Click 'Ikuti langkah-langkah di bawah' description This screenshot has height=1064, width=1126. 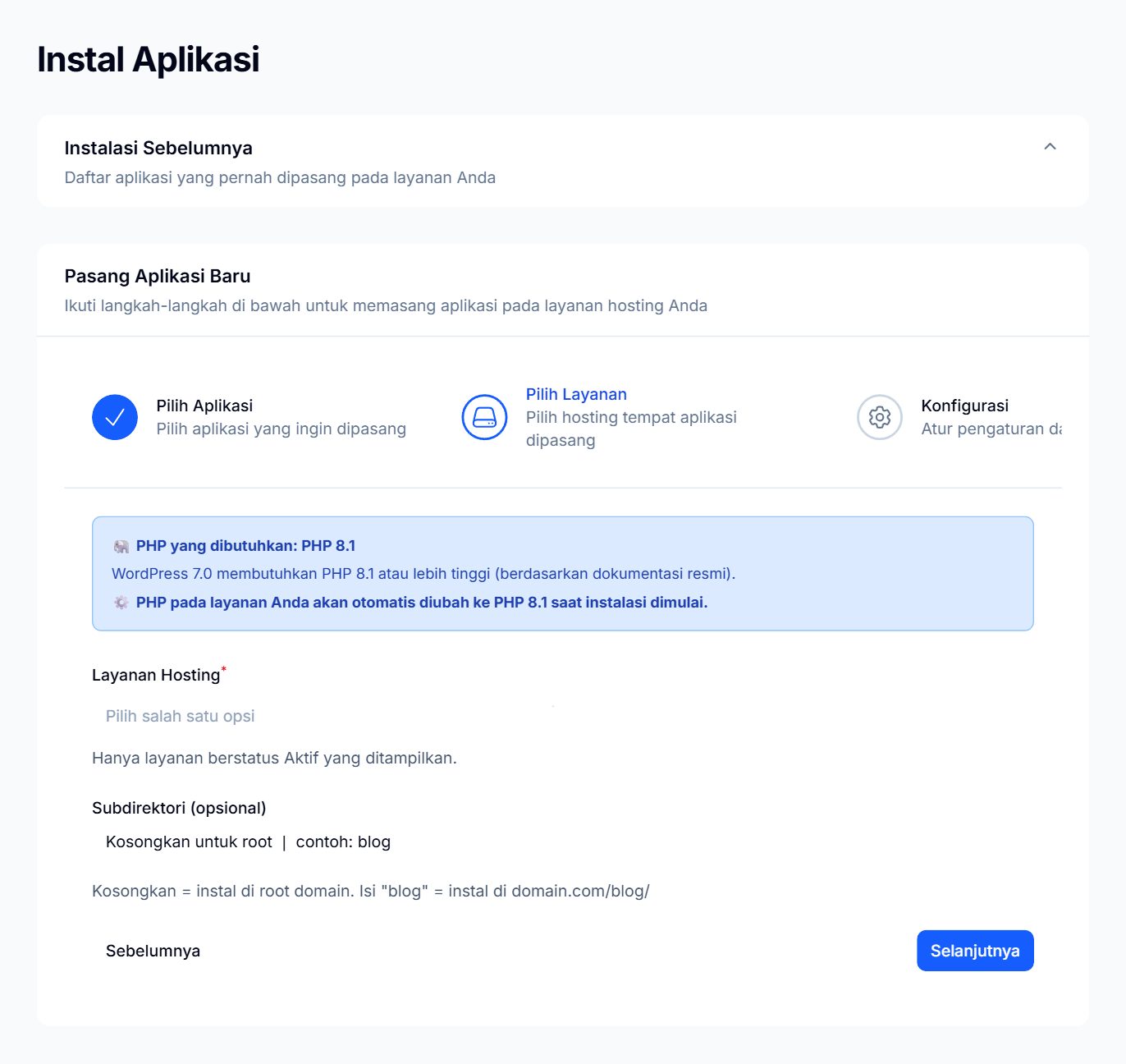pos(386,305)
